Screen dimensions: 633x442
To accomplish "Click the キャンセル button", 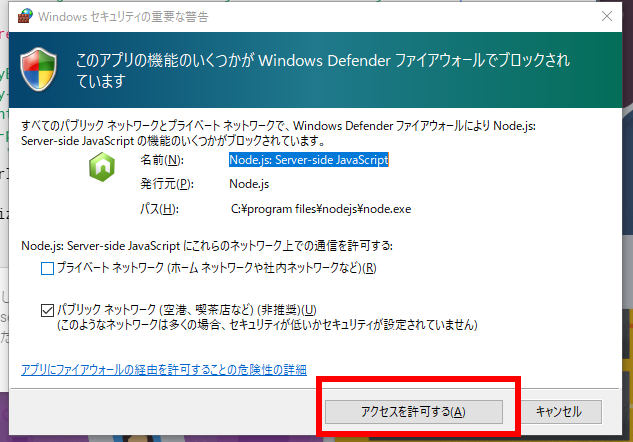I will [x=558, y=412].
